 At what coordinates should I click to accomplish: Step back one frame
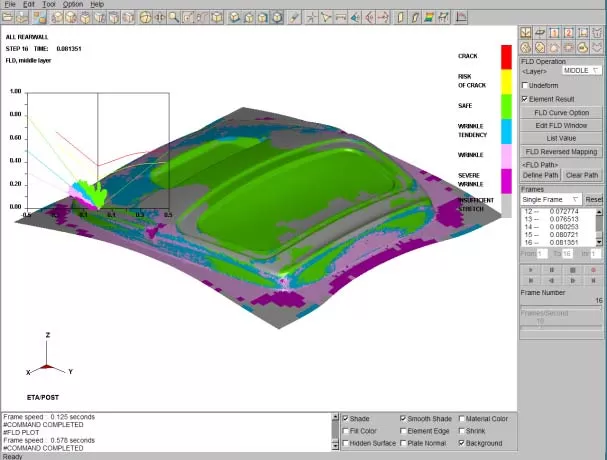point(552,280)
